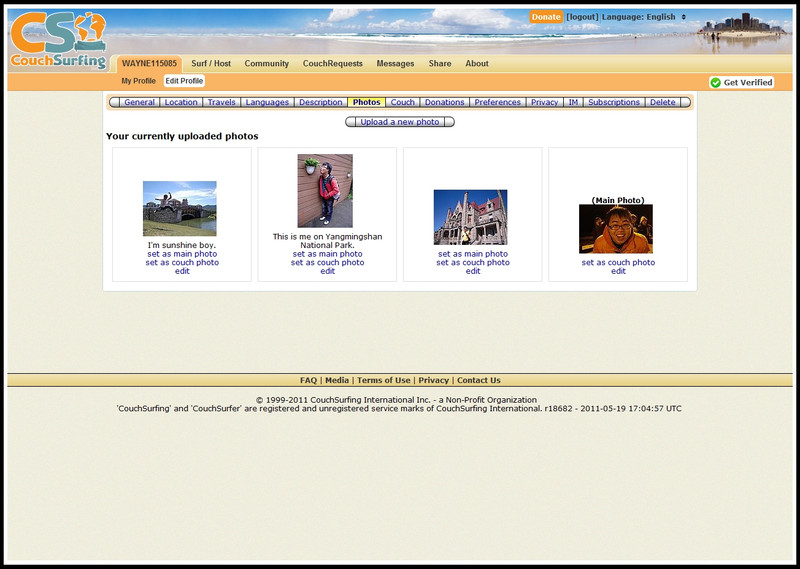Click the Donate button
Viewport: 800px width, 569px height.
pyautogui.click(x=546, y=17)
